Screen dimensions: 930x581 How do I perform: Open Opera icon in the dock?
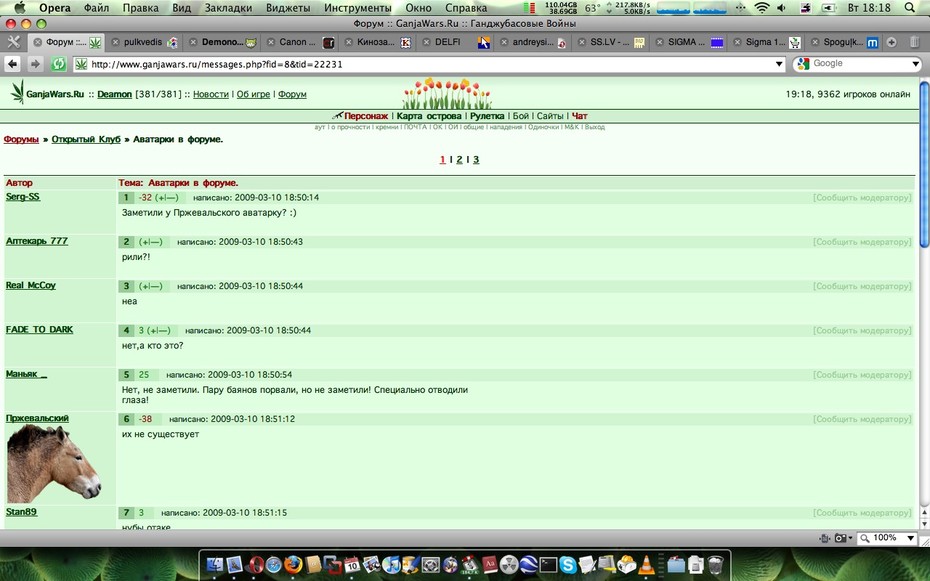[256, 564]
